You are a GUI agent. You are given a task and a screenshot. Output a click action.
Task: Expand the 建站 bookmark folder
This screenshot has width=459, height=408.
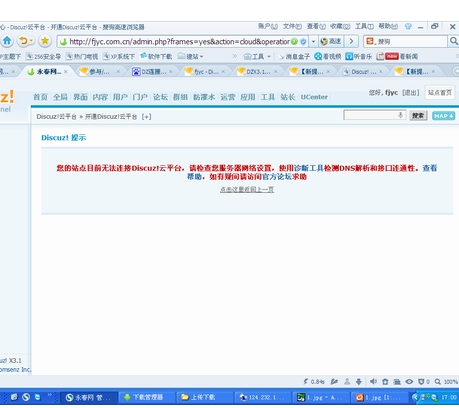(190, 56)
